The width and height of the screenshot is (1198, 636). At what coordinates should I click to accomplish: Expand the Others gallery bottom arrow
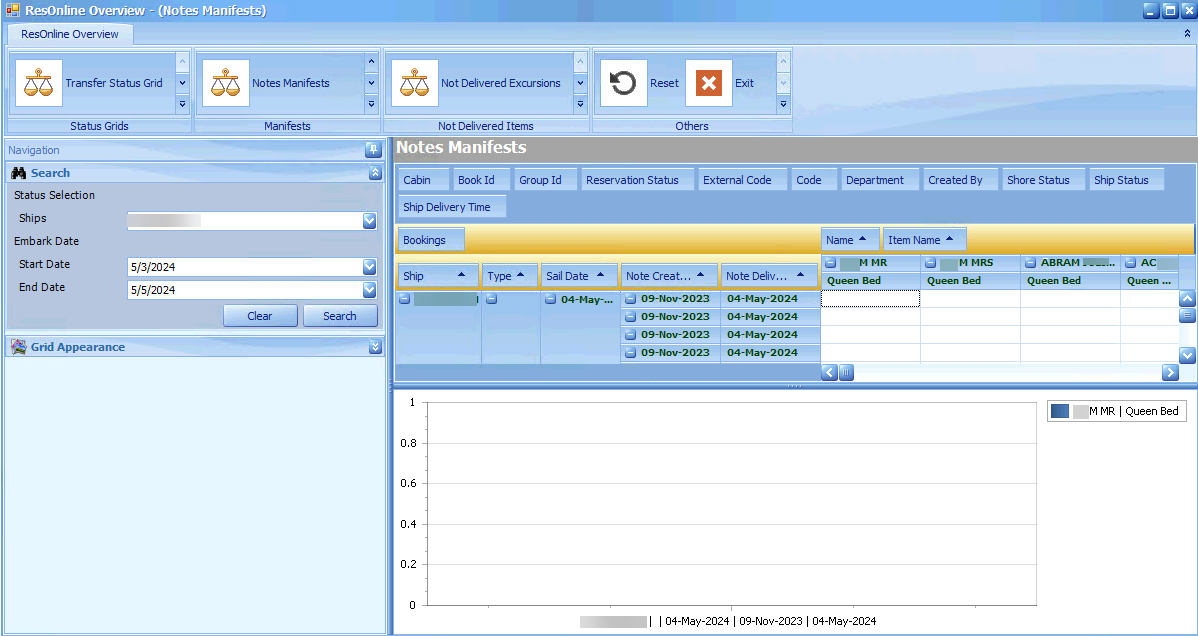click(x=783, y=103)
